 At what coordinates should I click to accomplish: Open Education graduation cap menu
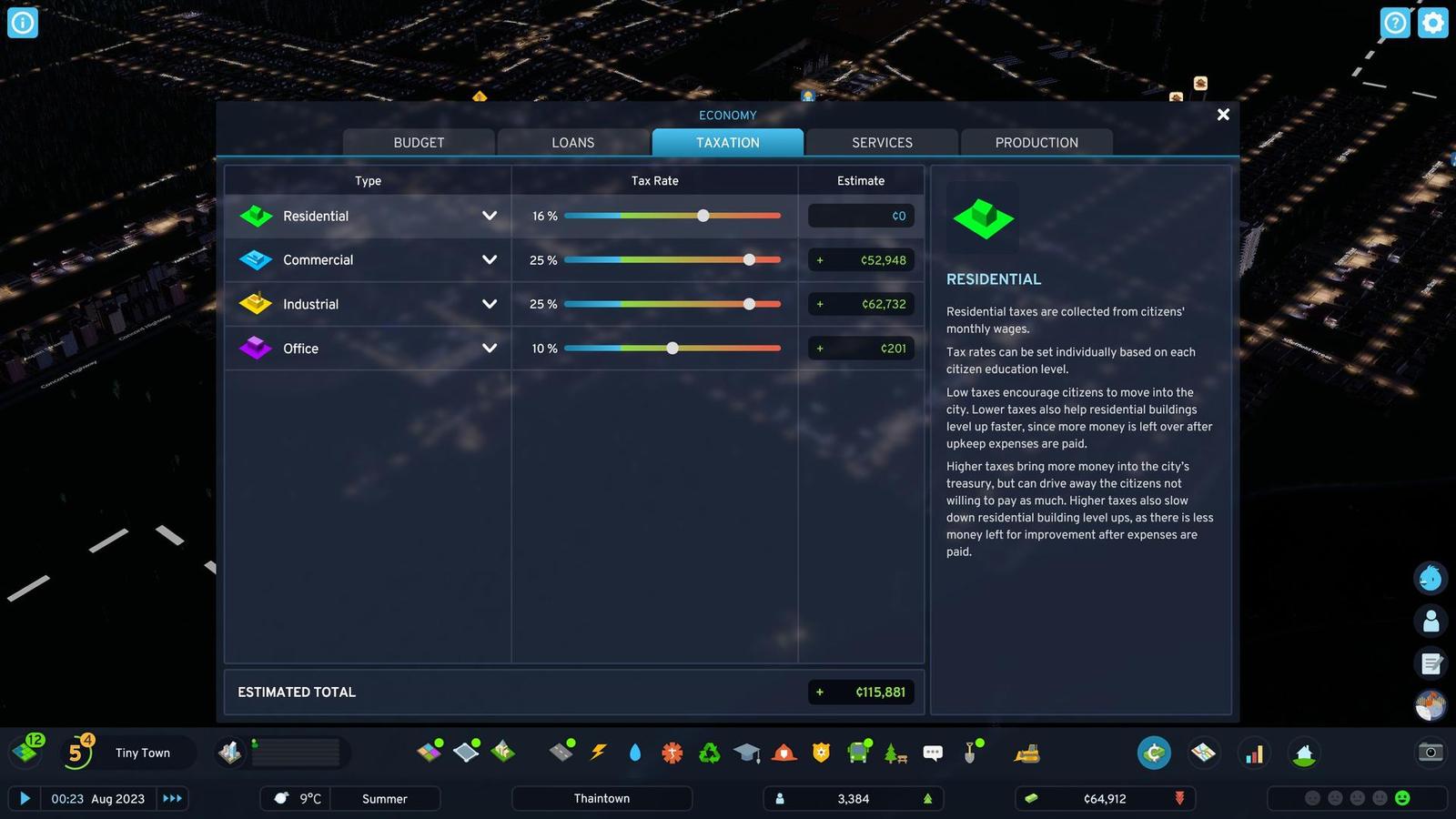pos(746,753)
